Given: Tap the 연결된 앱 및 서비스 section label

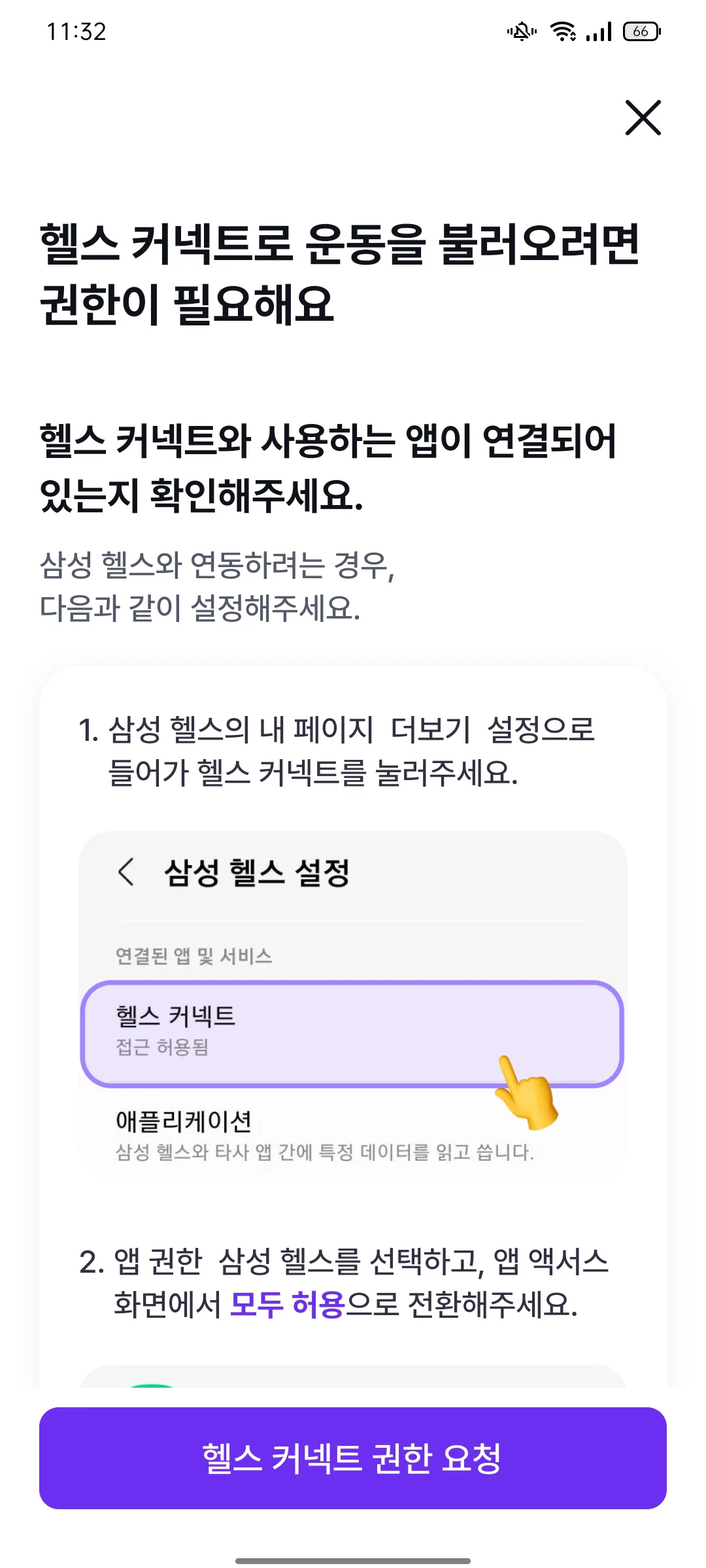Looking at the screenshot, I should [x=193, y=956].
